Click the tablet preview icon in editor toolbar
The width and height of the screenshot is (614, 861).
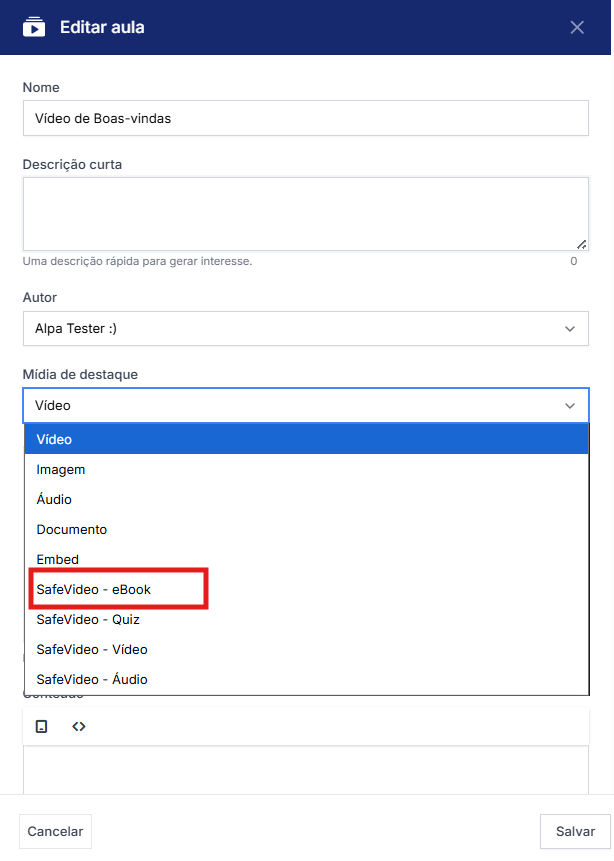(42, 727)
